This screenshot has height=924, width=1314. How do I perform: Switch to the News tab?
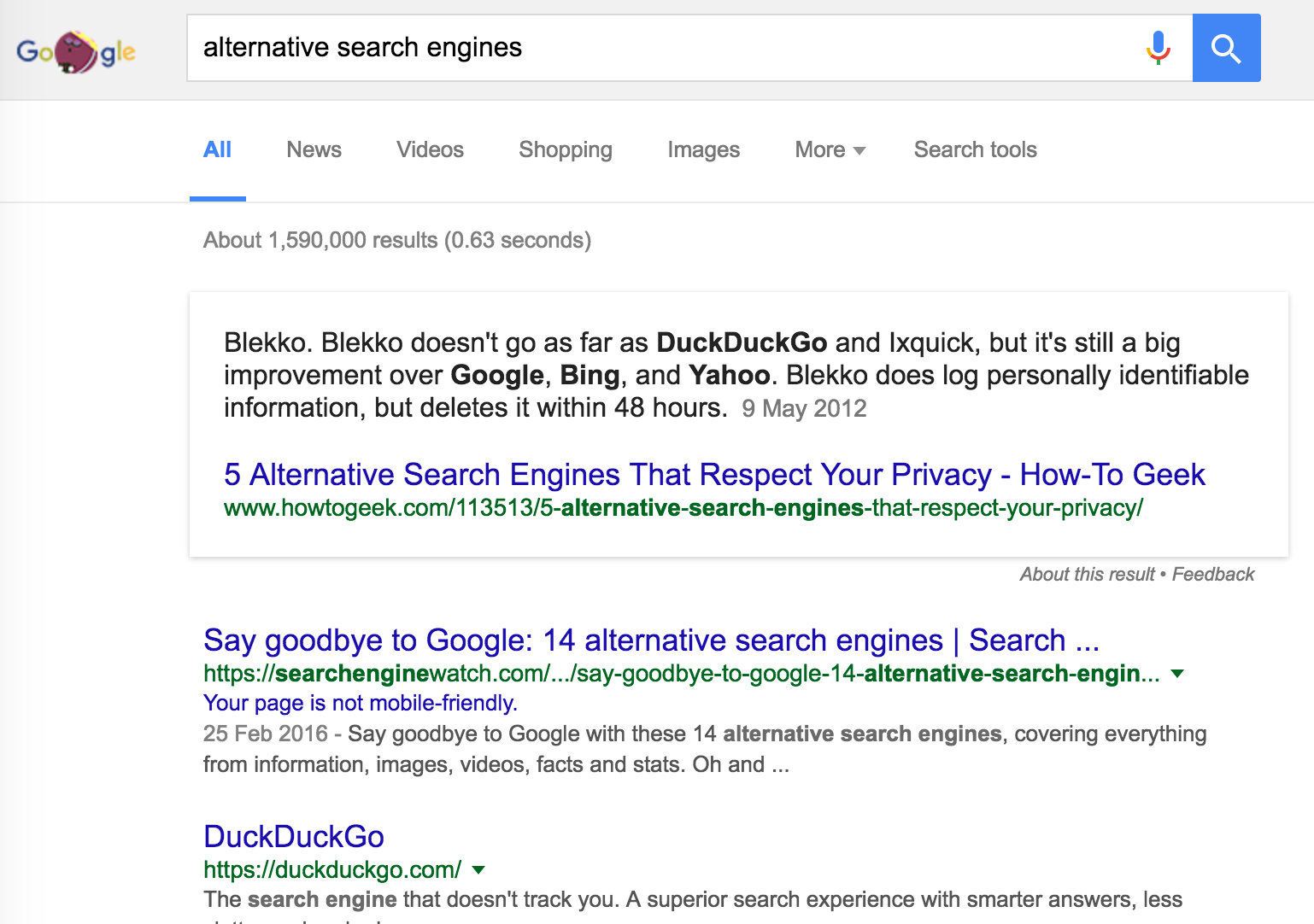coord(314,150)
